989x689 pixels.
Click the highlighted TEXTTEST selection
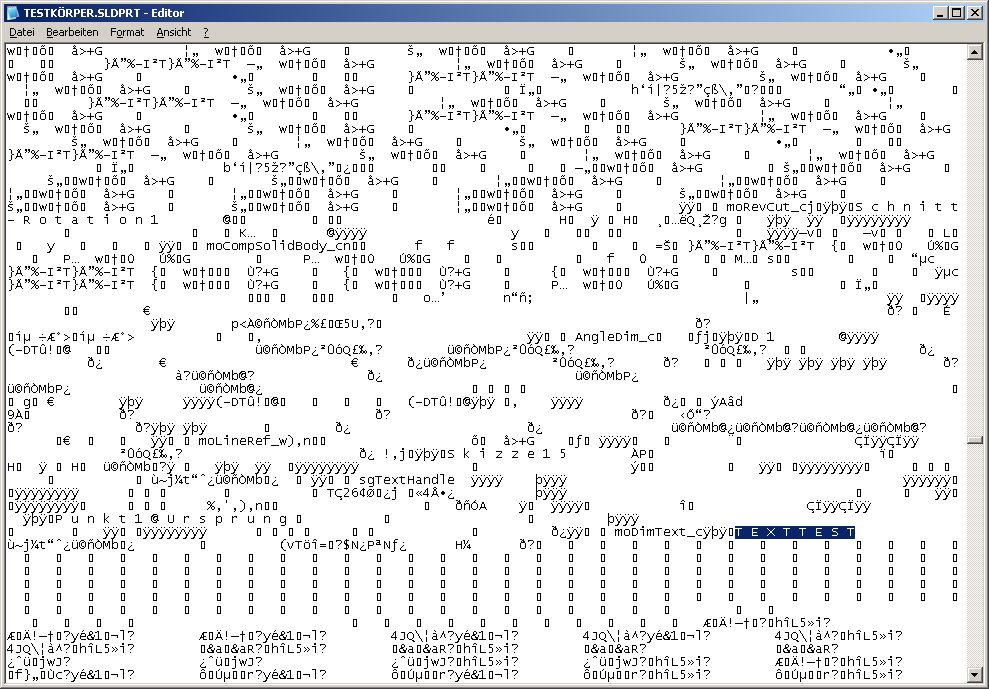[x=795, y=532]
